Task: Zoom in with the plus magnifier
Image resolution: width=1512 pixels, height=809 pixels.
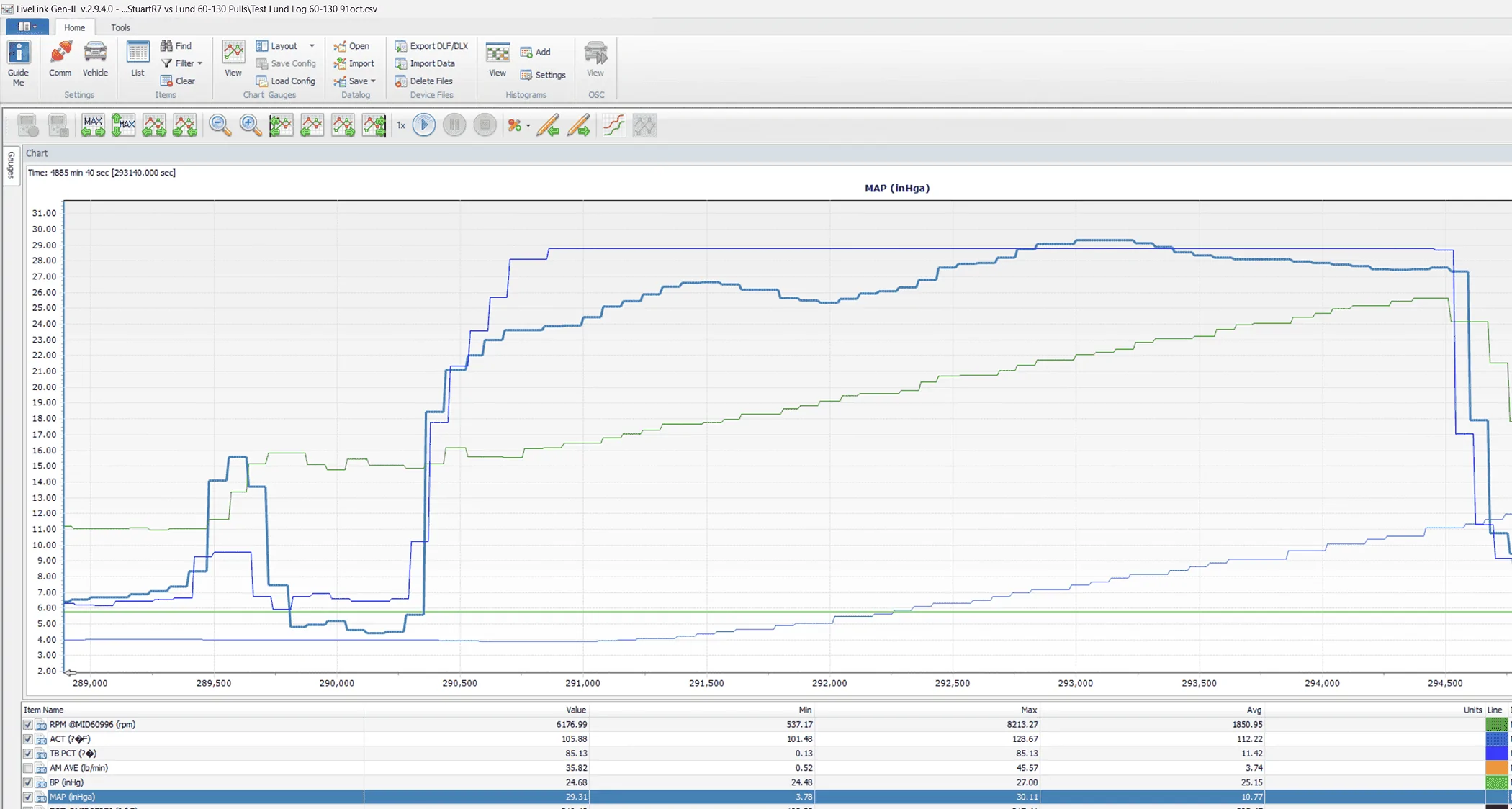Action: tap(250, 125)
